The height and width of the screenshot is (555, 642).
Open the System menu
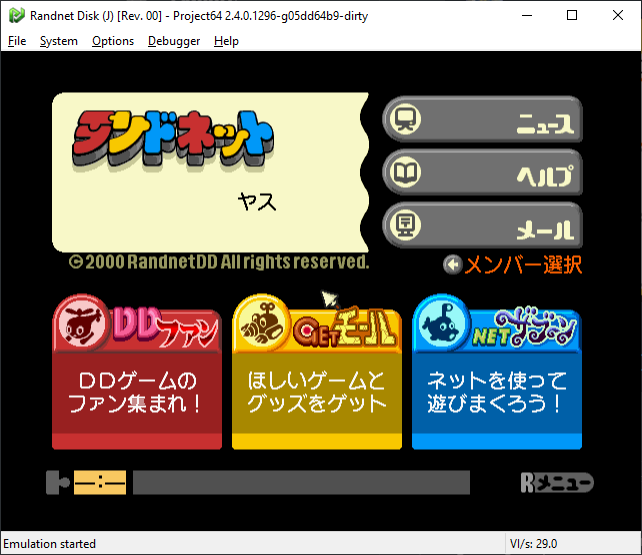pos(59,41)
